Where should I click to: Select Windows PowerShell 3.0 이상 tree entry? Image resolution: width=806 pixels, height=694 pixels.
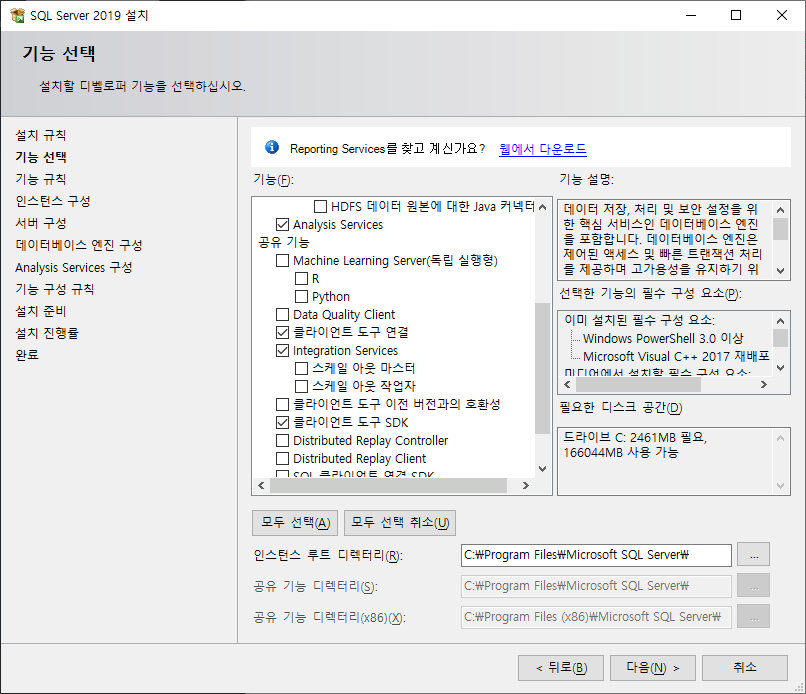663,338
